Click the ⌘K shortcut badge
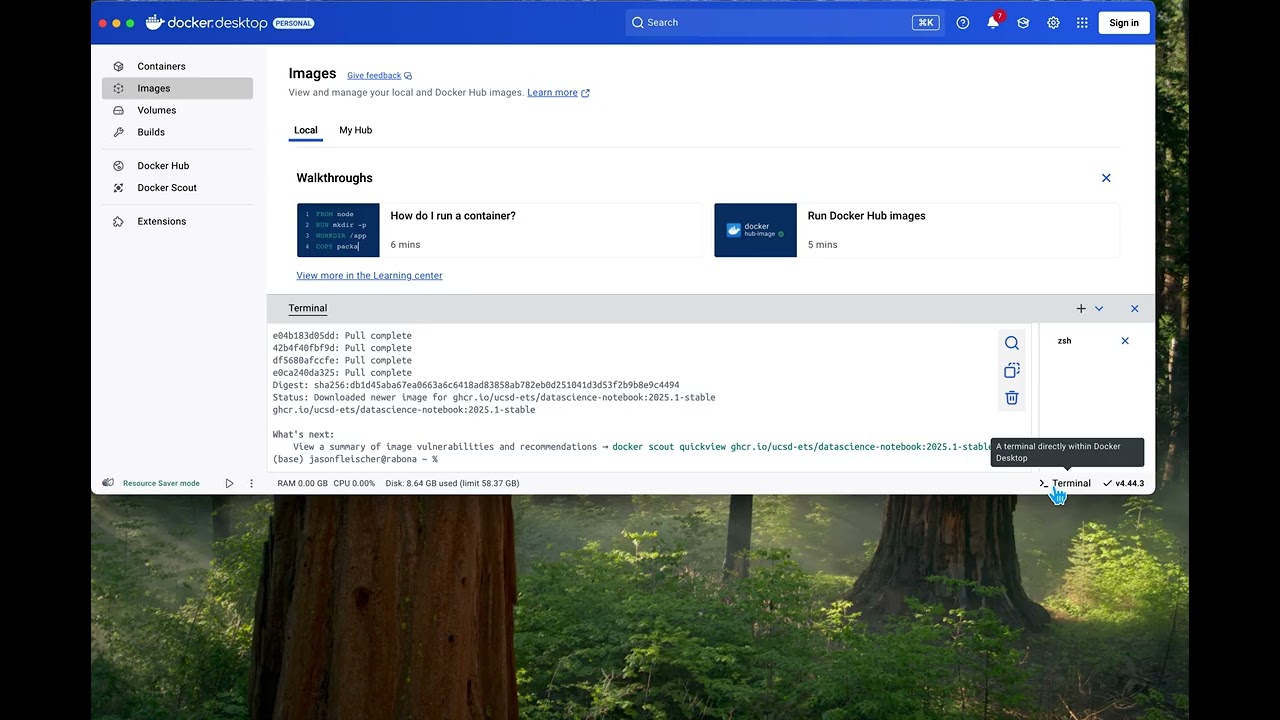This screenshot has height=720, width=1280. point(925,23)
